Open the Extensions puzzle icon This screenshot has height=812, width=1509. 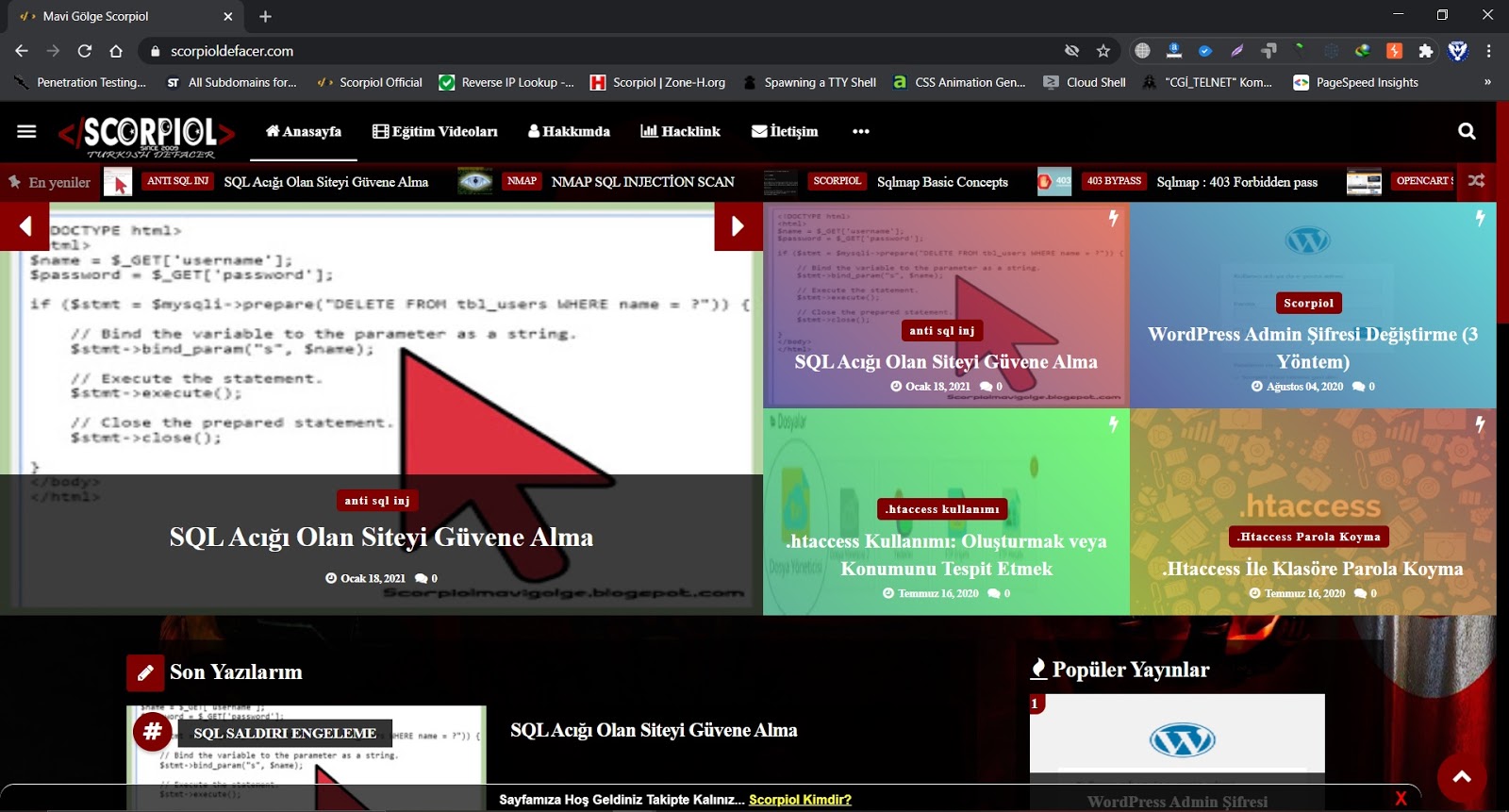coord(1426,51)
